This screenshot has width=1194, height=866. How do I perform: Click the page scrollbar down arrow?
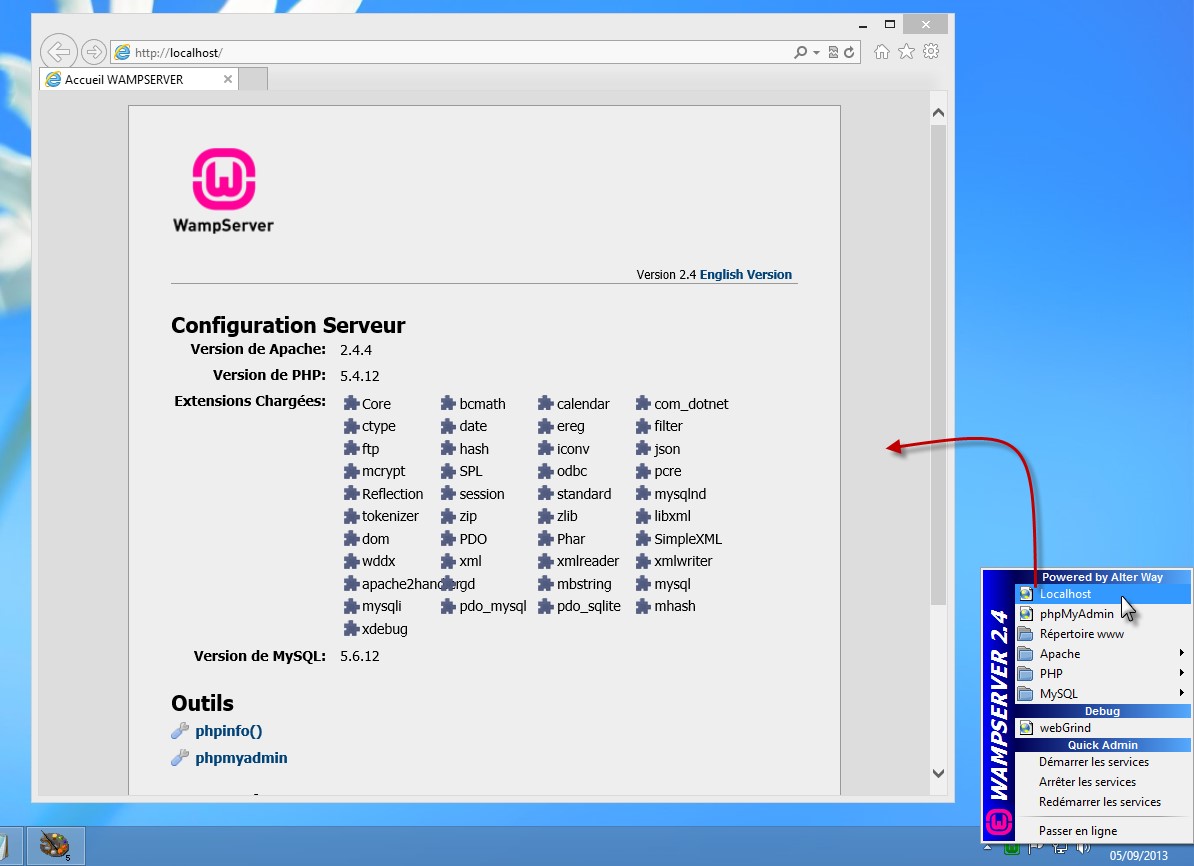pos(938,772)
